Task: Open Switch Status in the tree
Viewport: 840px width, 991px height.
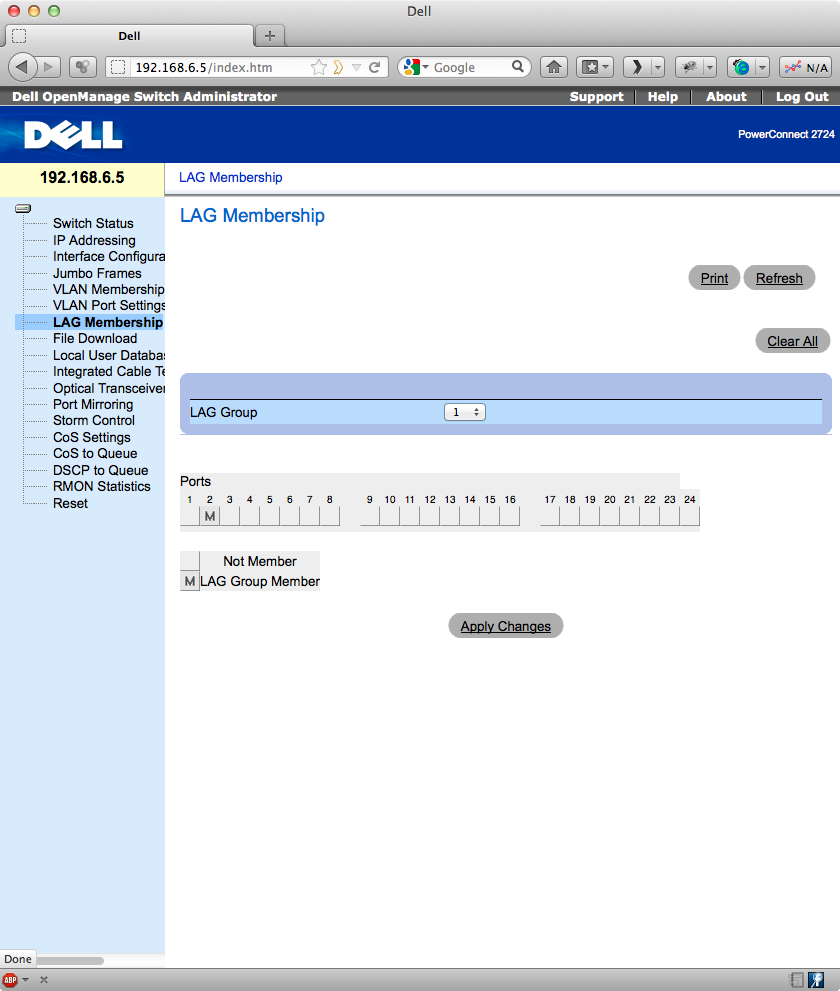Action: (93, 223)
